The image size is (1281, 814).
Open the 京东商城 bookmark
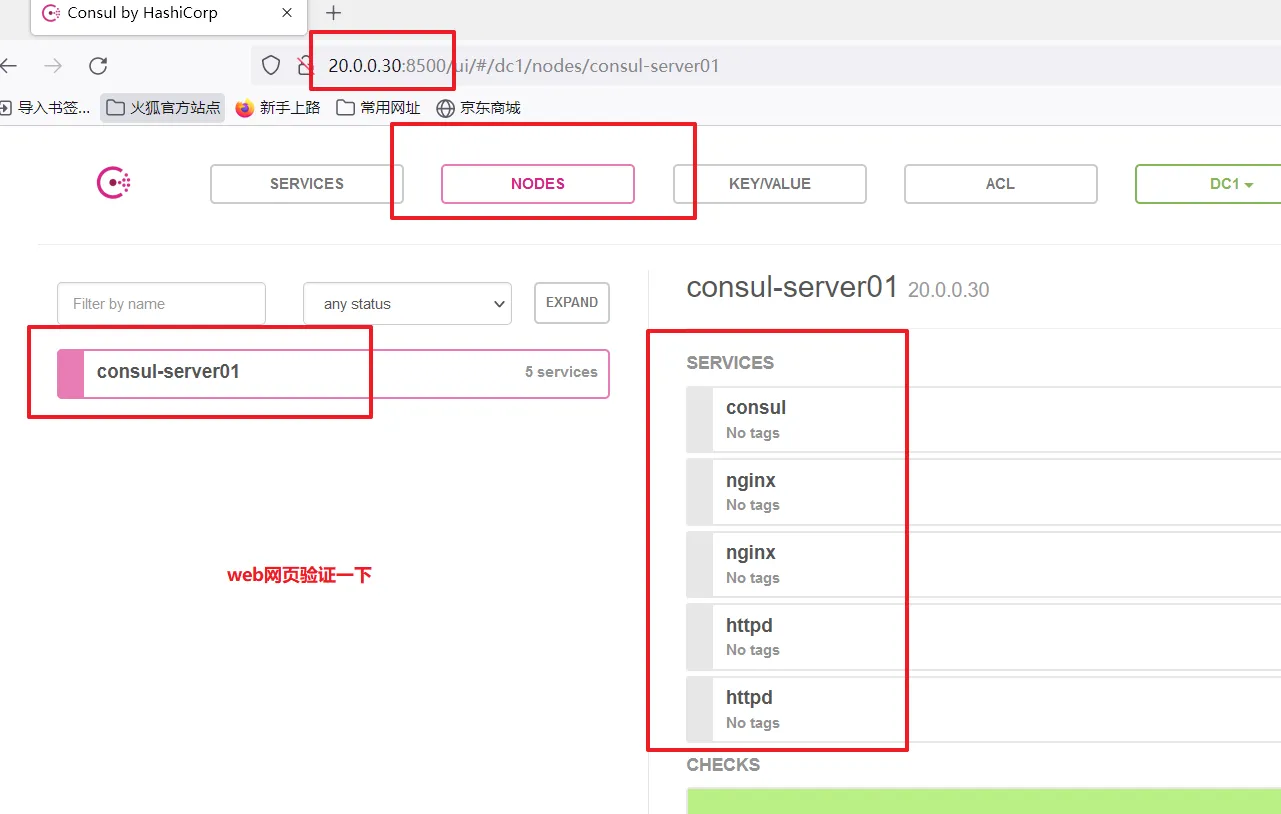(x=479, y=107)
